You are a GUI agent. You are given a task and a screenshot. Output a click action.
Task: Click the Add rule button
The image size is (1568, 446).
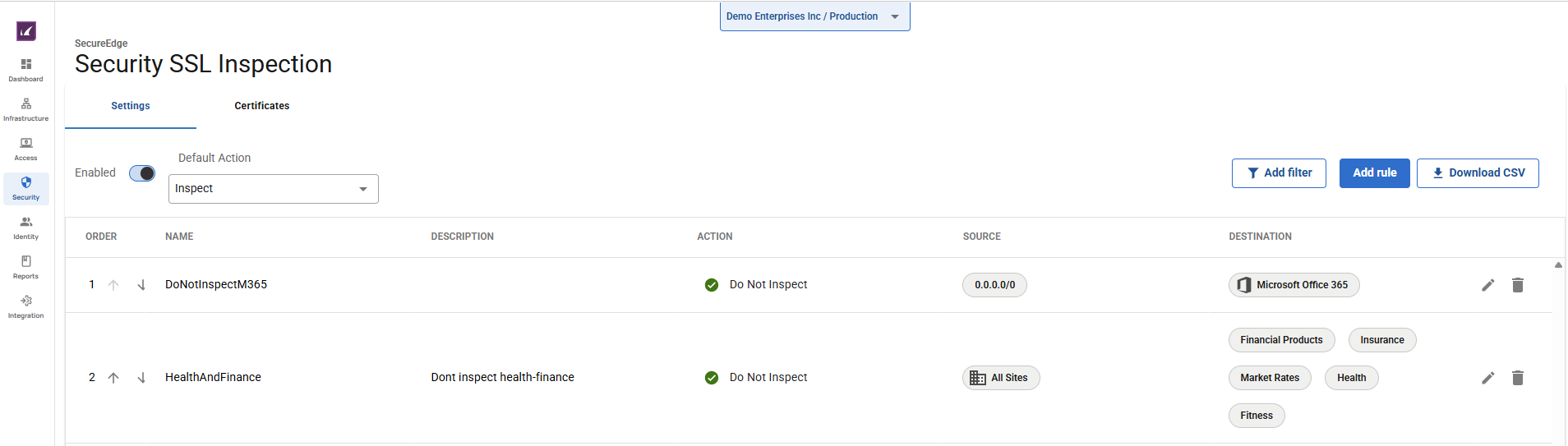click(1374, 173)
